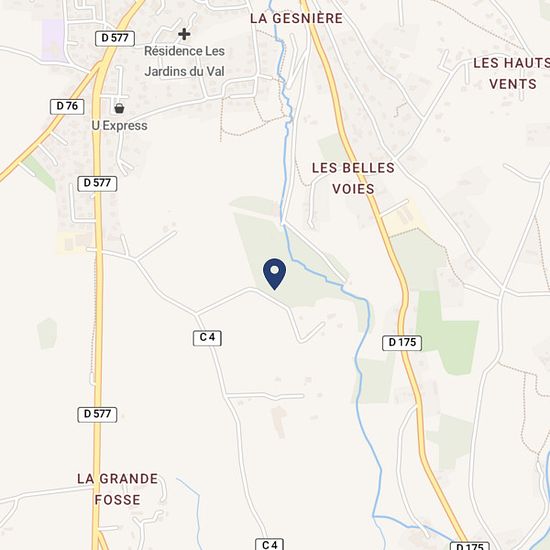Viewport: 550px width, 550px height.
Task: Select the LA GRANDE FOSSE locality label
Action: (x=118, y=489)
